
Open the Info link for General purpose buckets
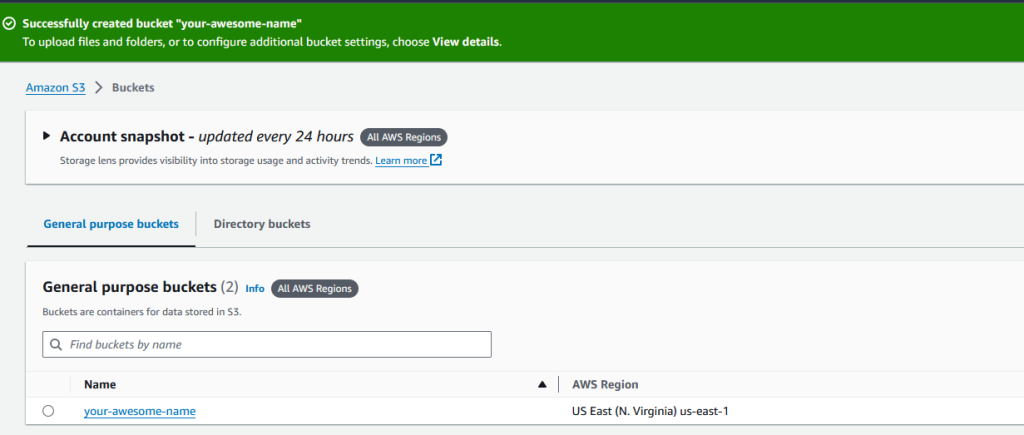pyautogui.click(x=255, y=288)
